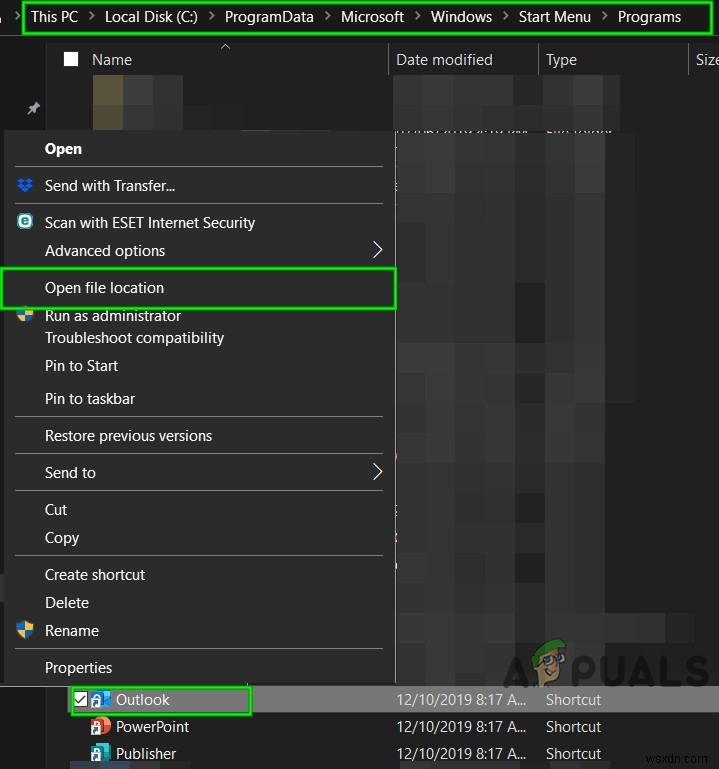Image resolution: width=719 pixels, height=769 pixels.
Task: Open dropdown chevron after Windows in path
Action: click(506, 17)
